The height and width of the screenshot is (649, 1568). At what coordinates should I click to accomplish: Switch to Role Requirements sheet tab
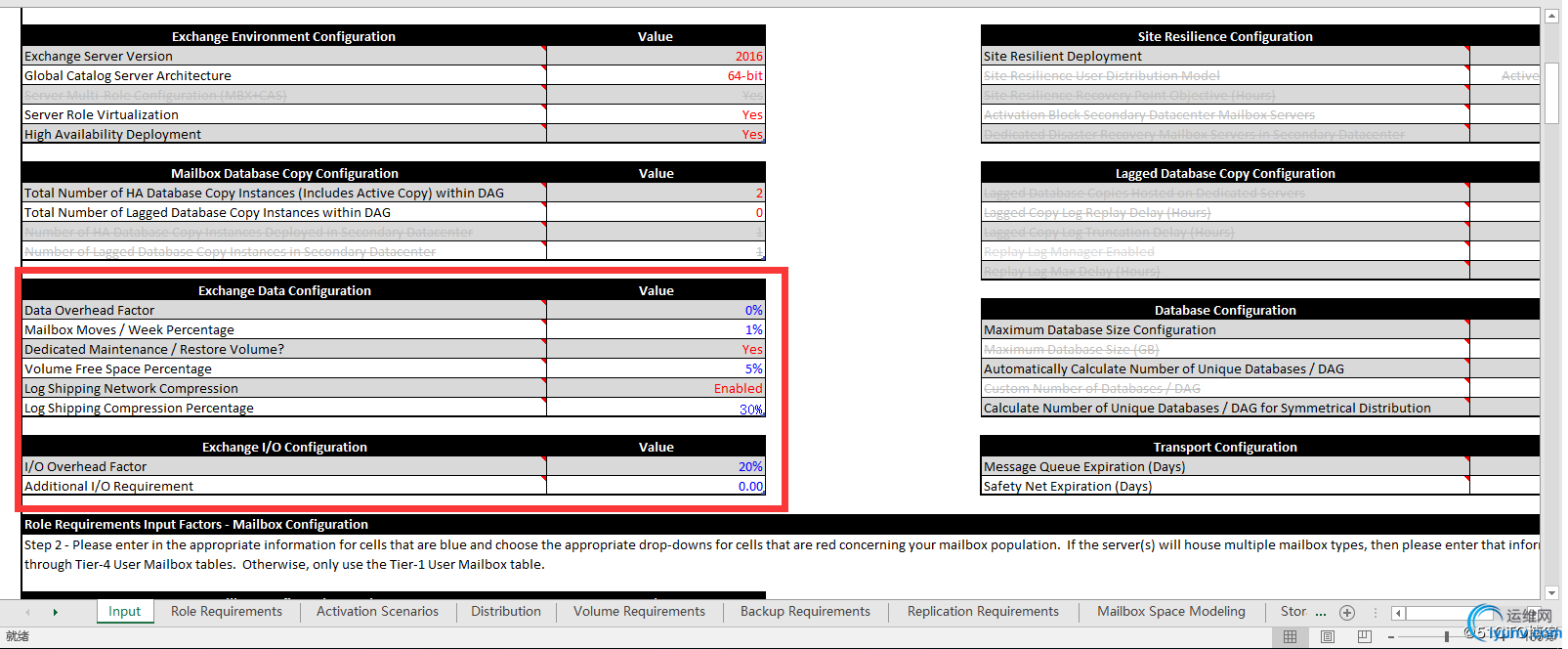(x=227, y=612)
